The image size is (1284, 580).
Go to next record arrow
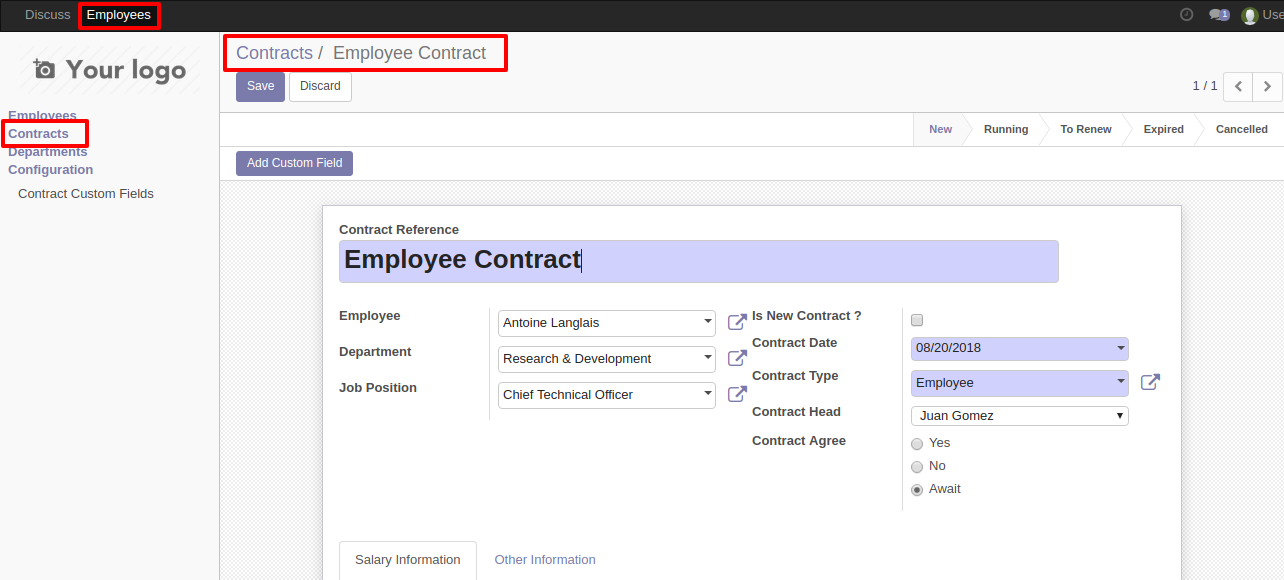[x=1267, y=87]
